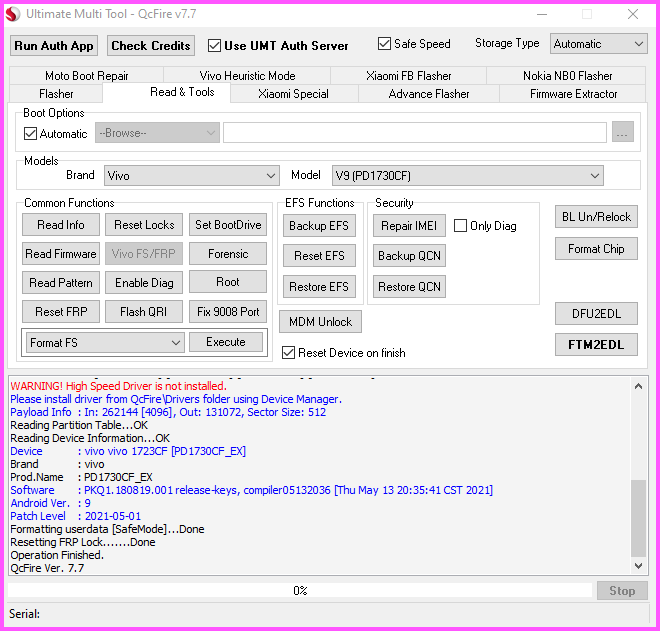Expand the Brand dropdown showing Vivo
The width and height of the screenshot is (660, 631).
pos(192,176)
